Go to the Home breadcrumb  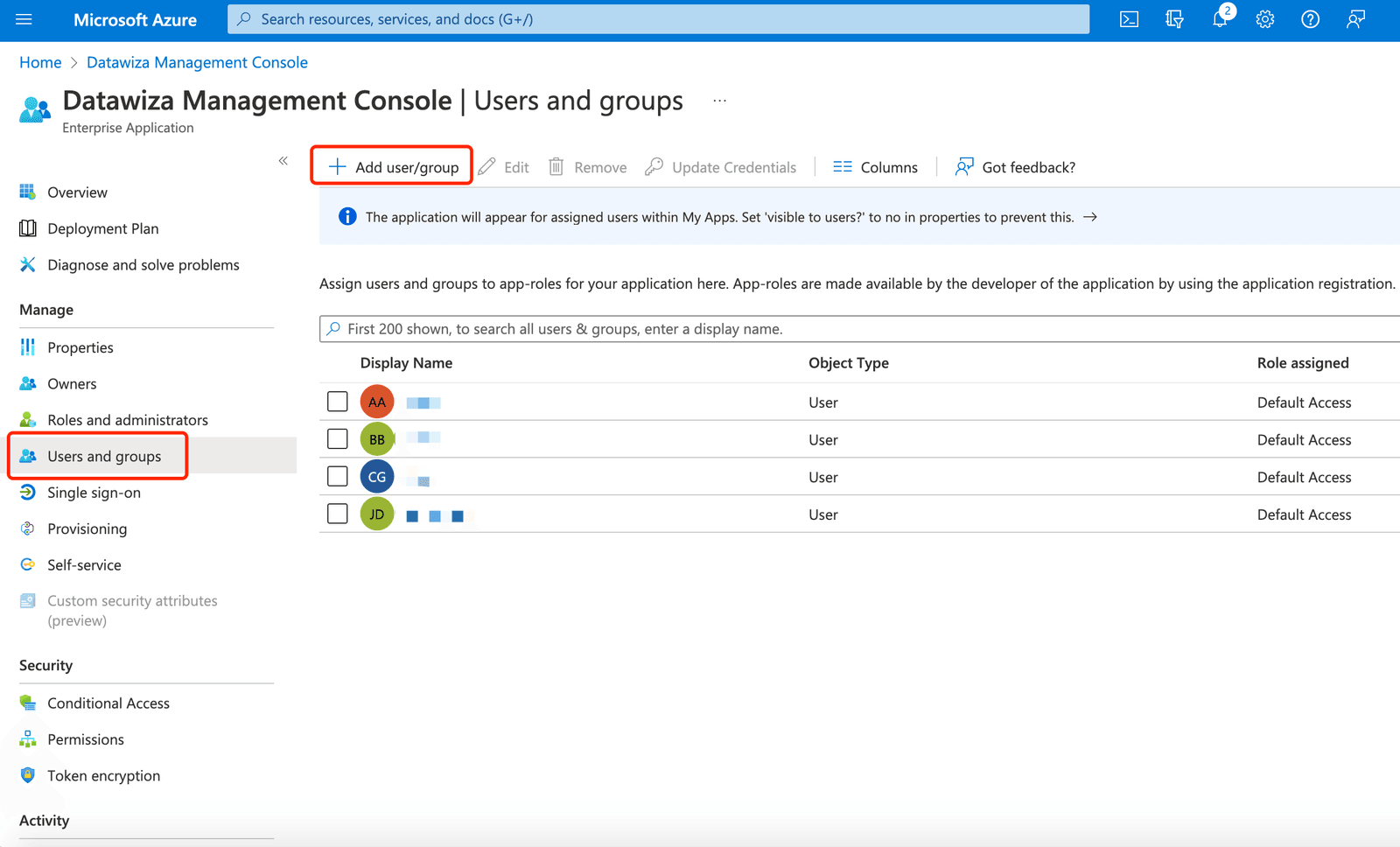(40, 62)
